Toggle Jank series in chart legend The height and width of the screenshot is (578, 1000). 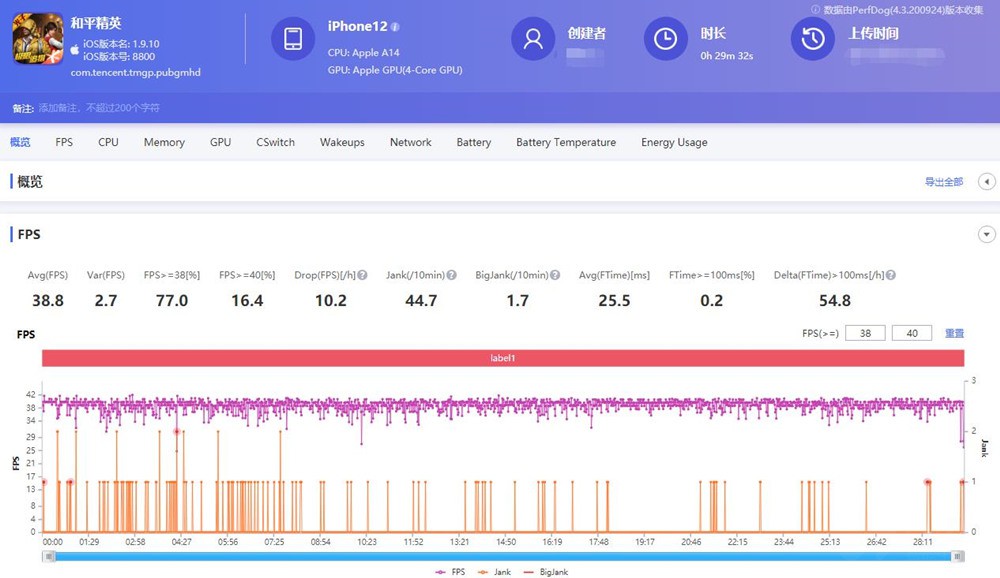pyautogui.click(x=494, y=572)
